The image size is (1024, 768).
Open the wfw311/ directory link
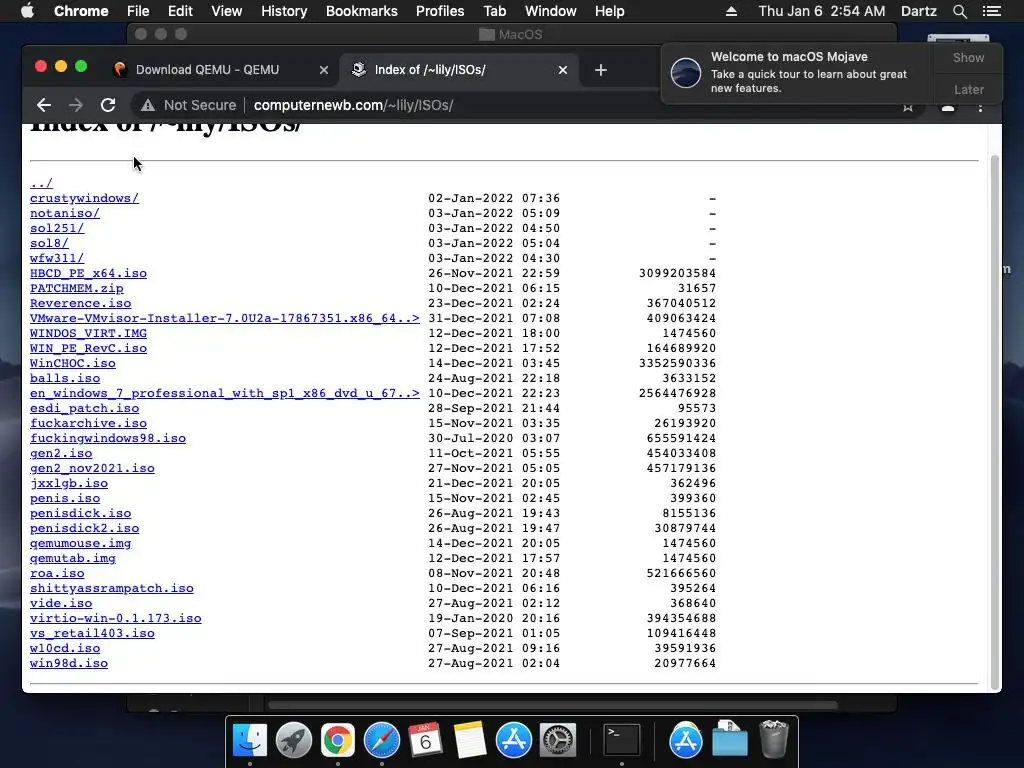point(57,258)
